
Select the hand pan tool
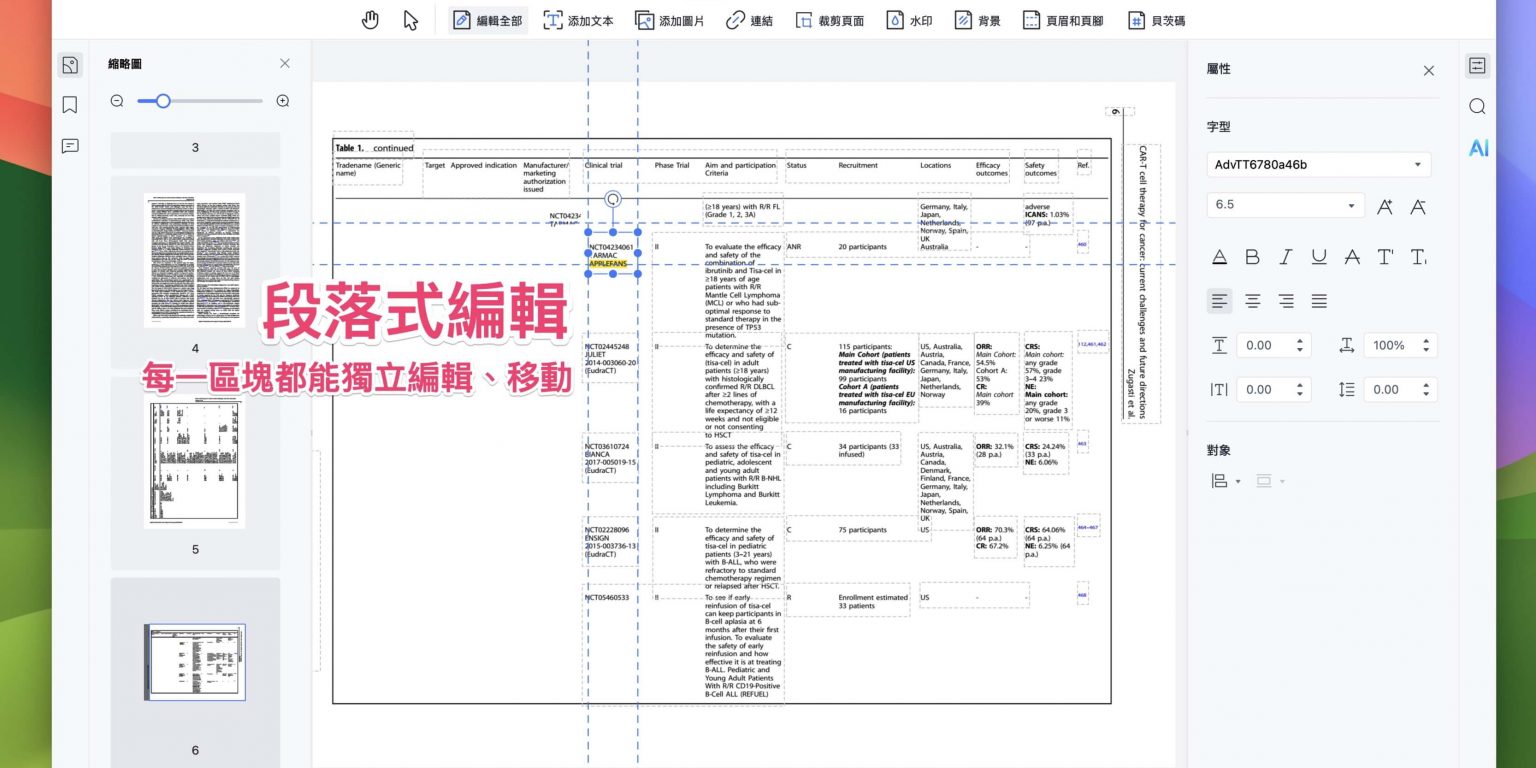pos(370,20)
